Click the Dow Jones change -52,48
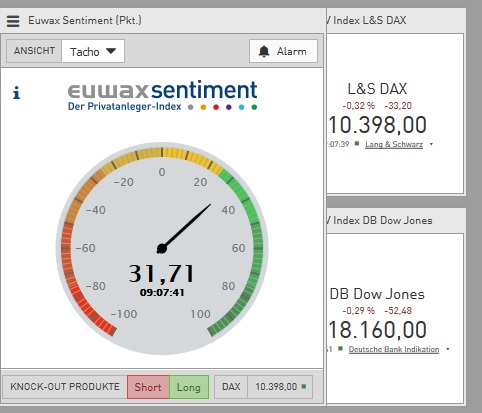 [398, 311]
